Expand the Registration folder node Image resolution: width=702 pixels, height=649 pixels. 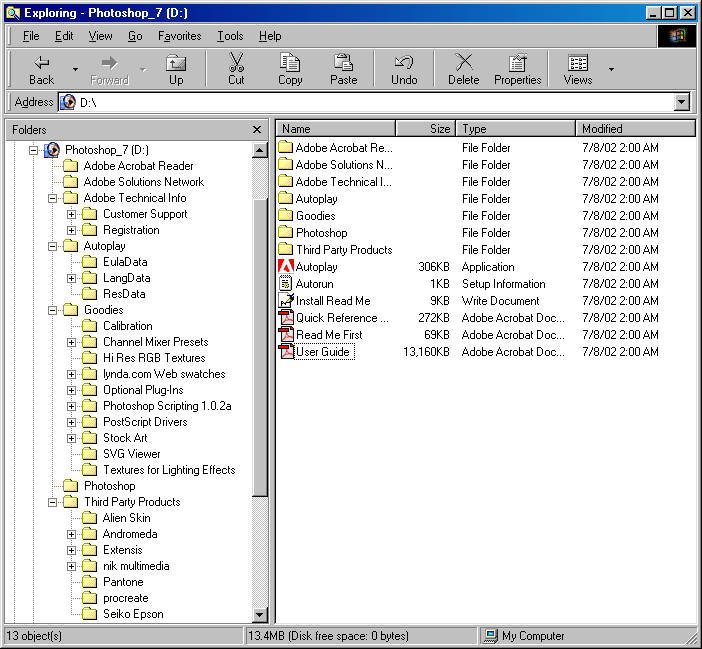[71, 231]
